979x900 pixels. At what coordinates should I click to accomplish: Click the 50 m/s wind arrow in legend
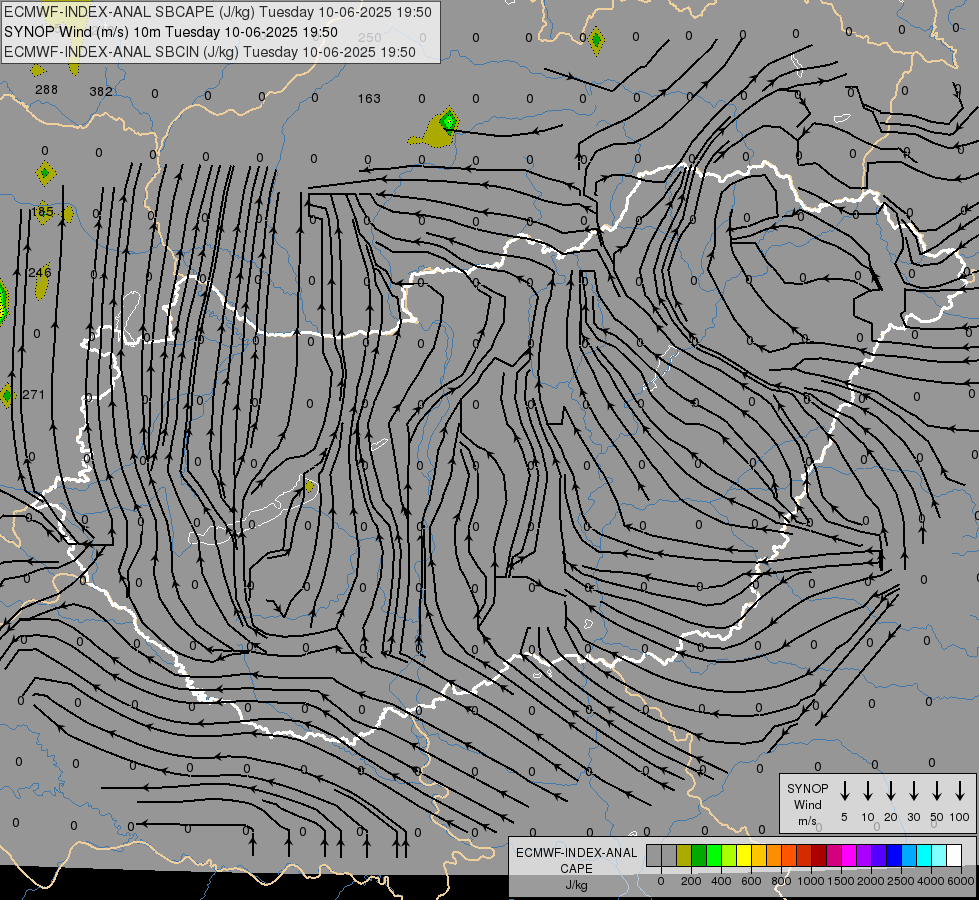coord(937,790)
